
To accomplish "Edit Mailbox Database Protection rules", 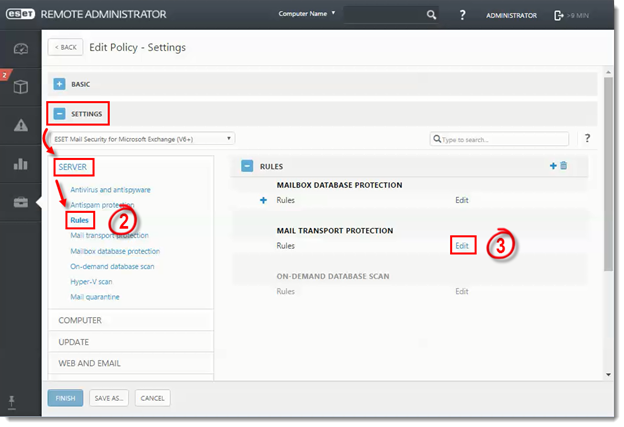I will click(462, 200).
